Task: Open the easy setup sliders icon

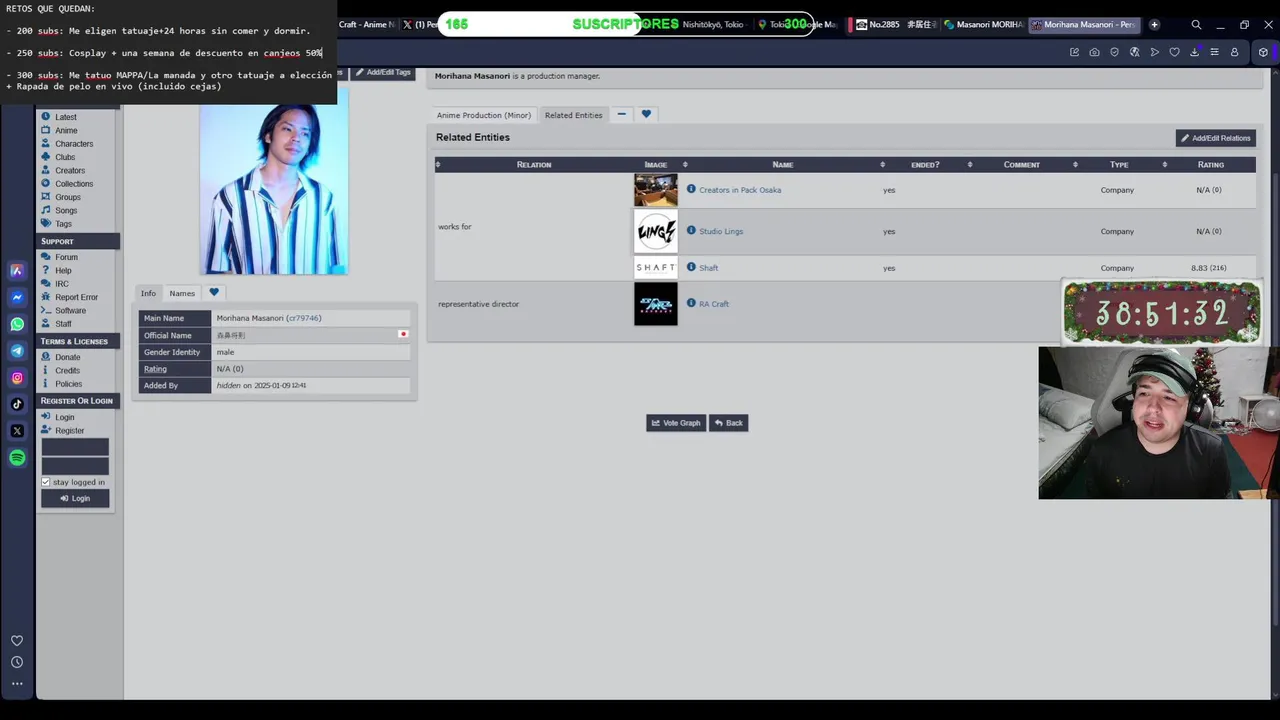Action: pos(1214,52)
